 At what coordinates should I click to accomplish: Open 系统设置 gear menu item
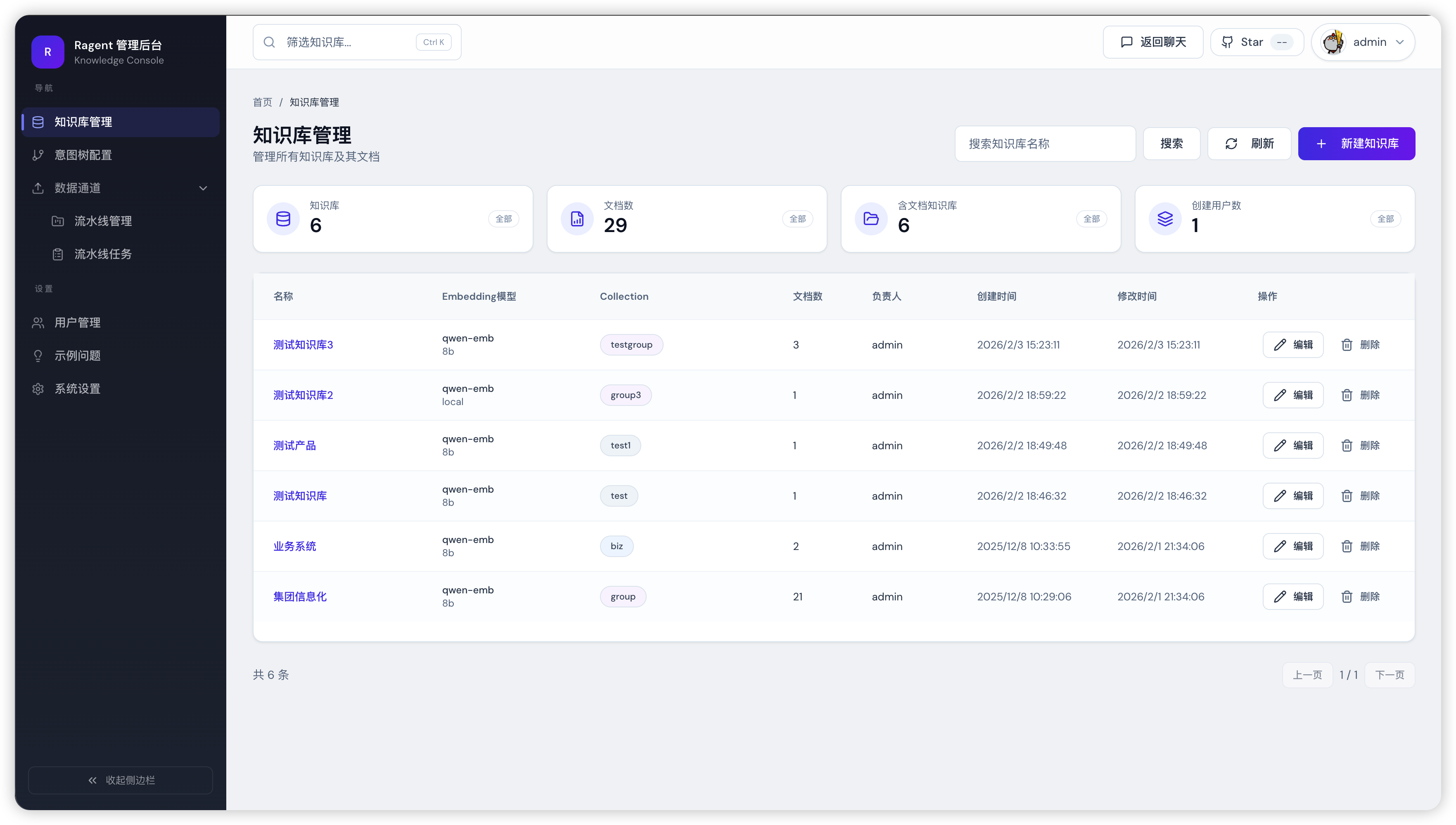[x=77, y=389]
